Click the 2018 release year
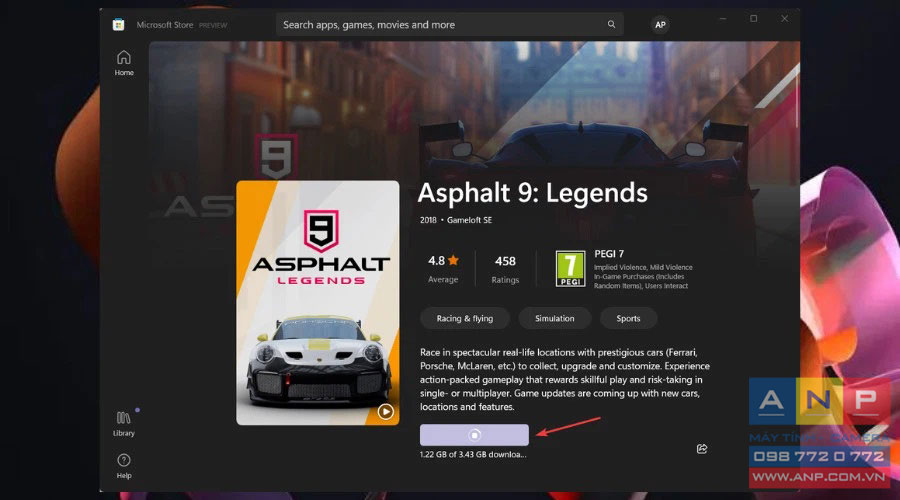Screen dimensions: 900x500 (x=428, y=220)
